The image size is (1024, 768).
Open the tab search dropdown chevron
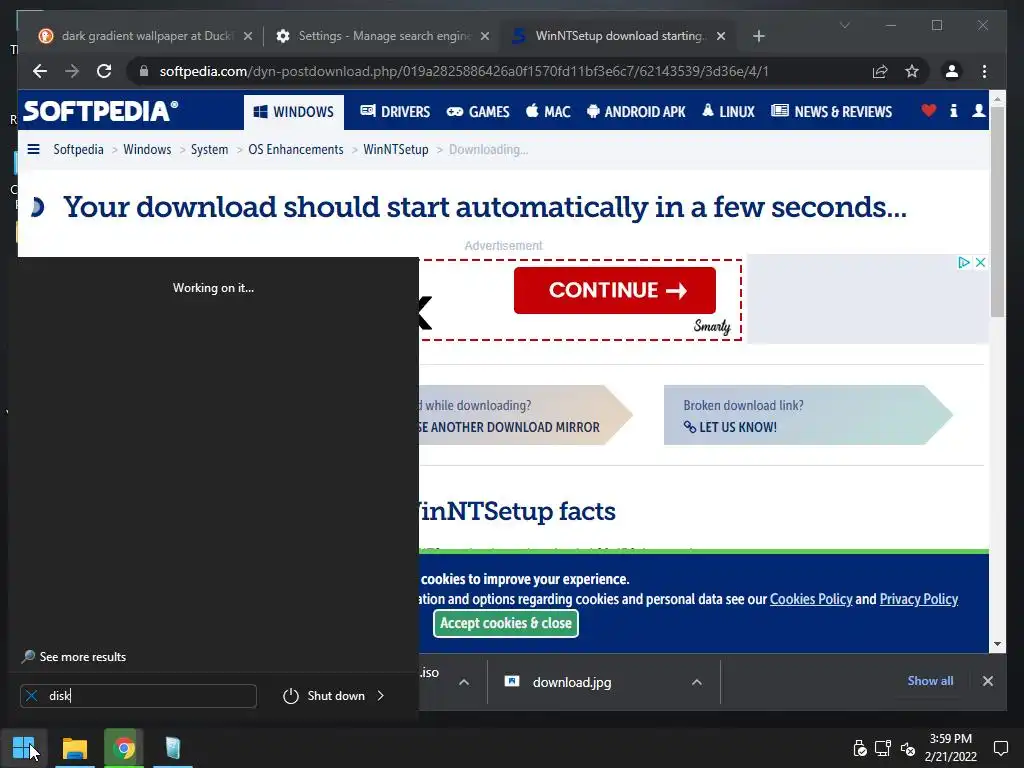coord(844,25)
